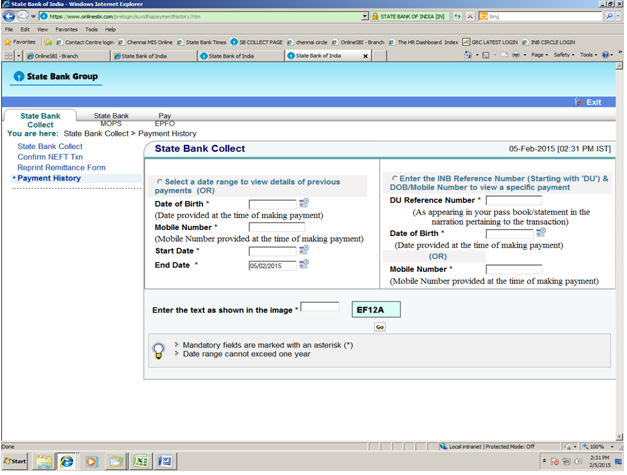Click the captcha text input field
Image resolution: width=627 pixels, height=475 pixels.
coord(319,307)
